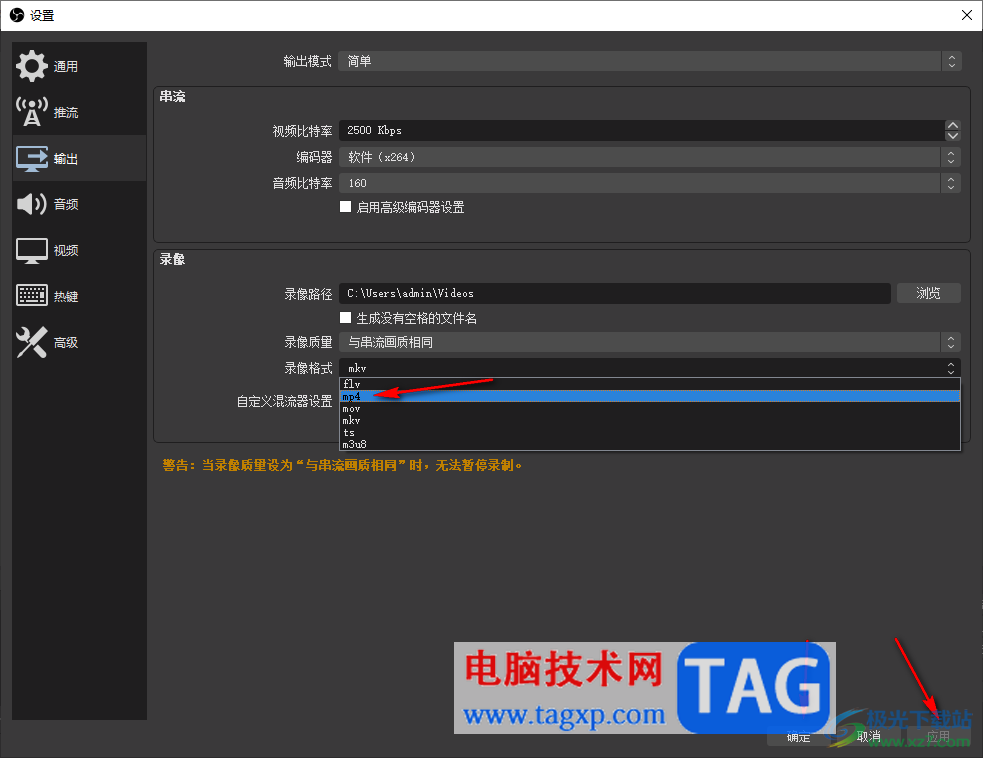This screenshot has width=983, height=758.
Task: Select the 输出 output monitor icon
Action: coord(31,159)
